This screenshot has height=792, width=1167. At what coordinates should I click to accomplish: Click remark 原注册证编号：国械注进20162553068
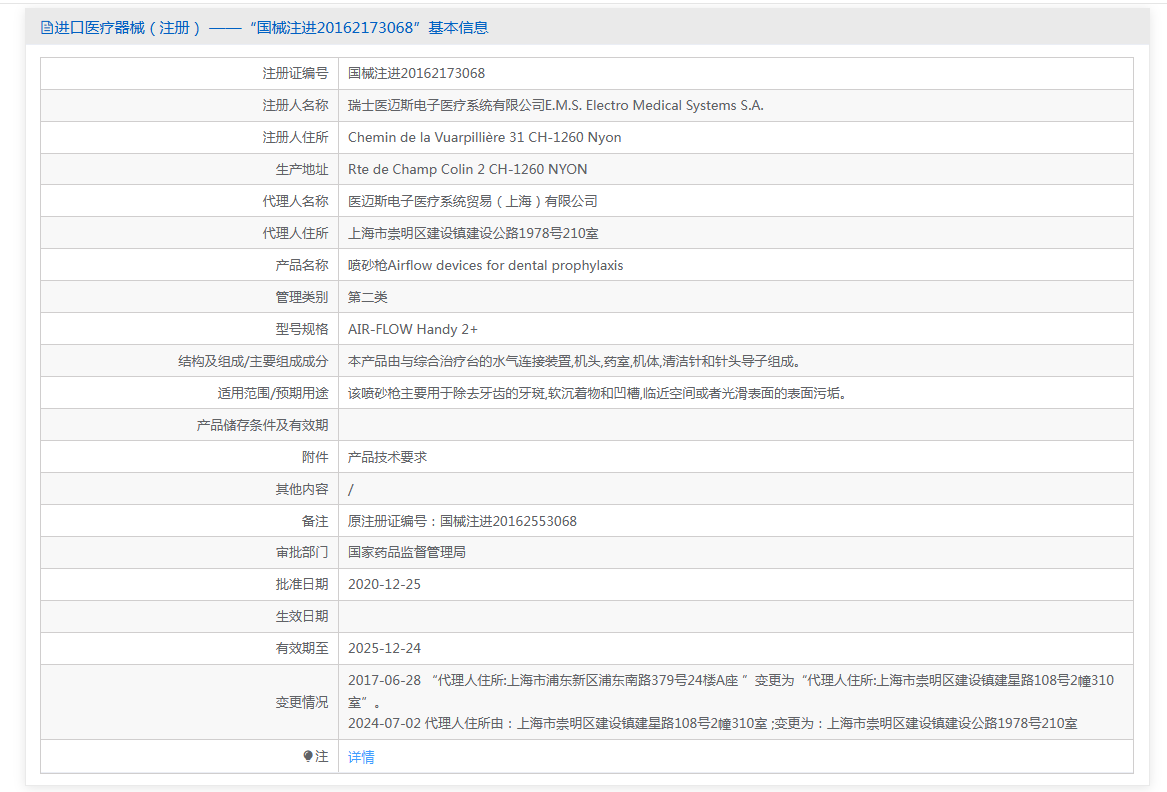click(462, 521)
